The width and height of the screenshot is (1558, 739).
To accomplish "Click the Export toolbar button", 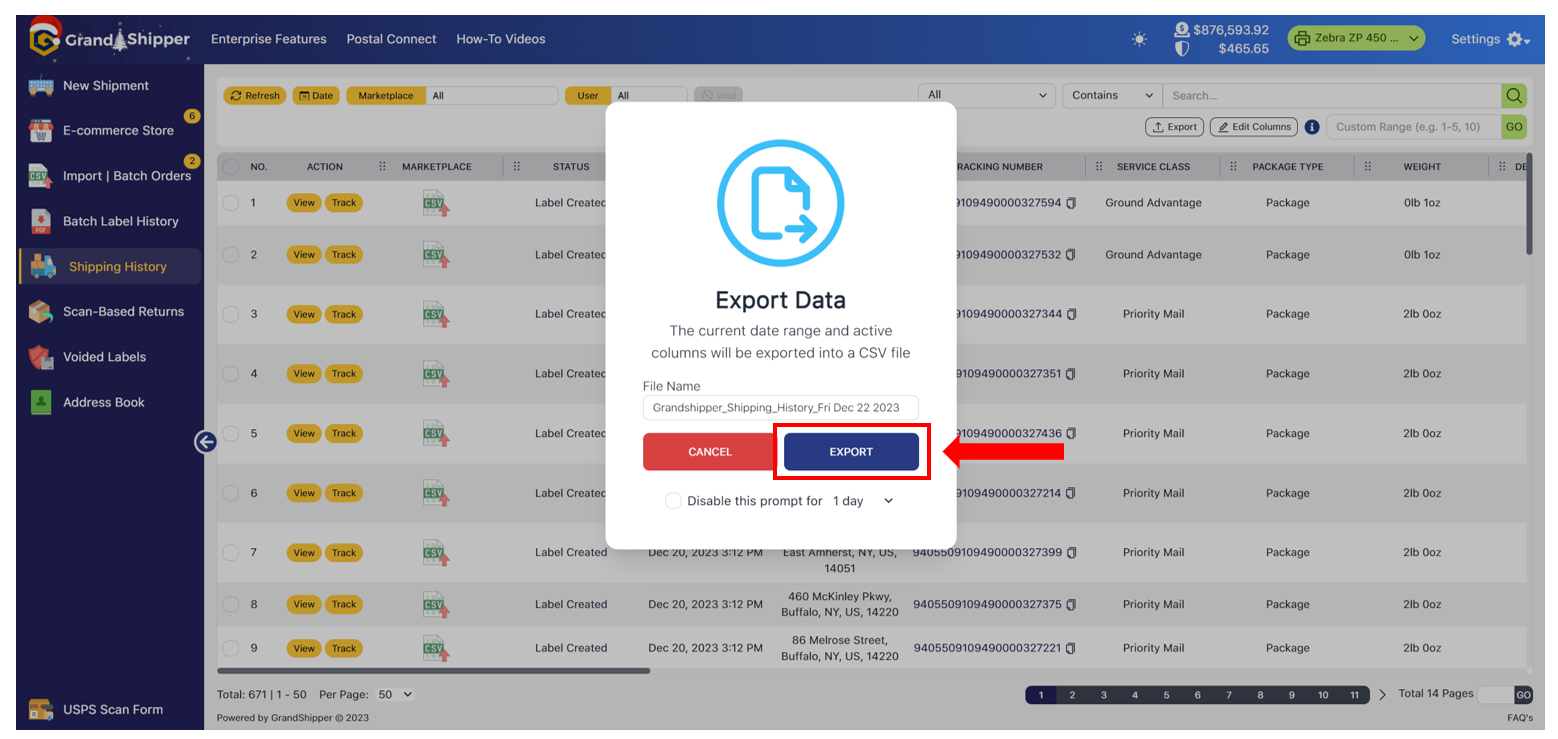I will [1175, 127].
